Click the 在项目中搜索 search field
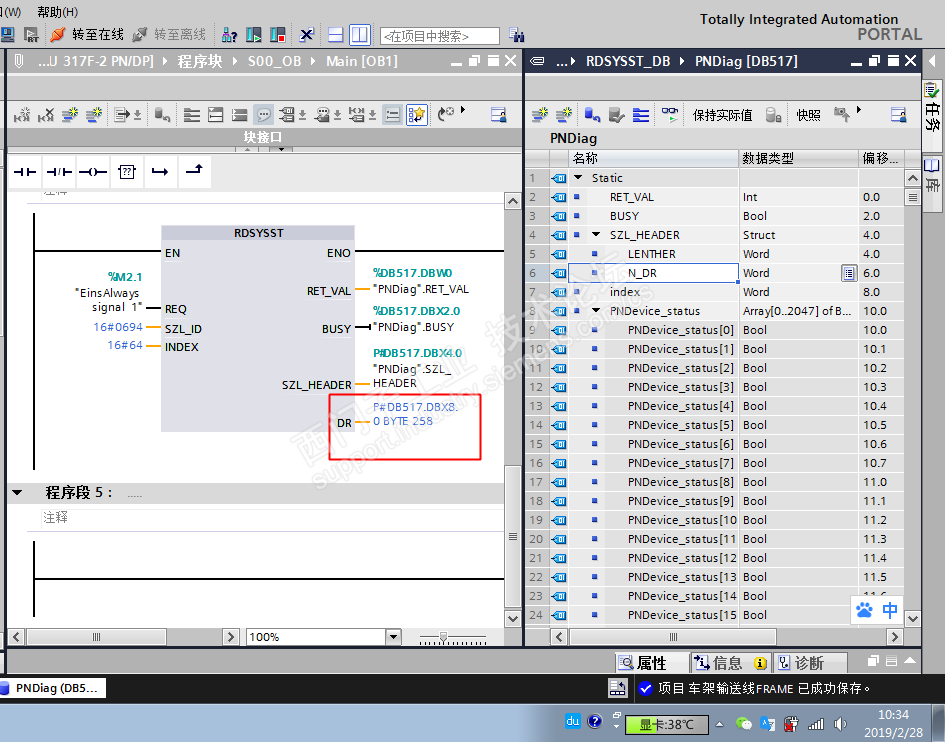 click(x=440, y=36)
